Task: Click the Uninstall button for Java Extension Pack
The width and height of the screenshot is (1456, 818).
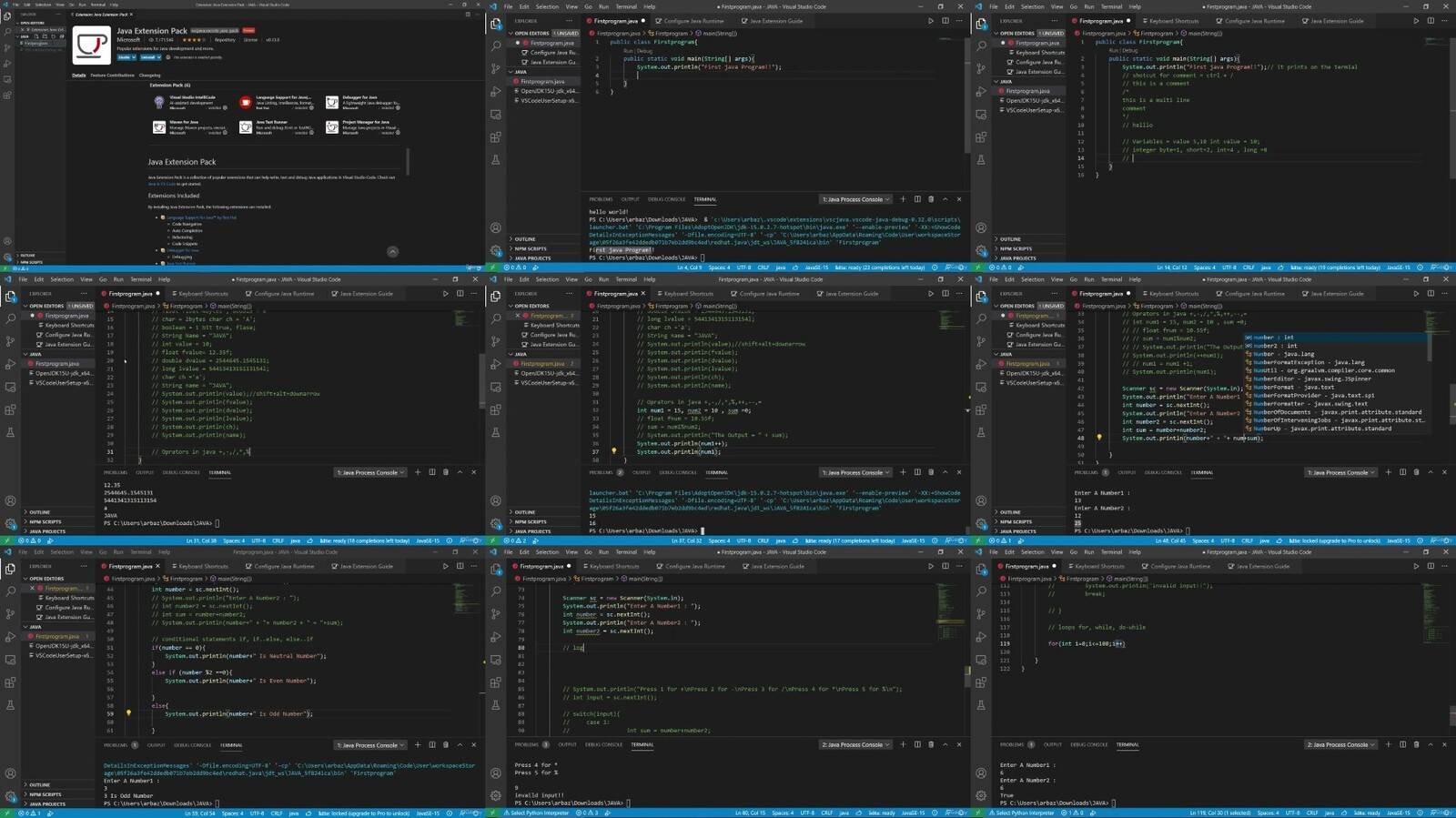Action: [148, 57]
